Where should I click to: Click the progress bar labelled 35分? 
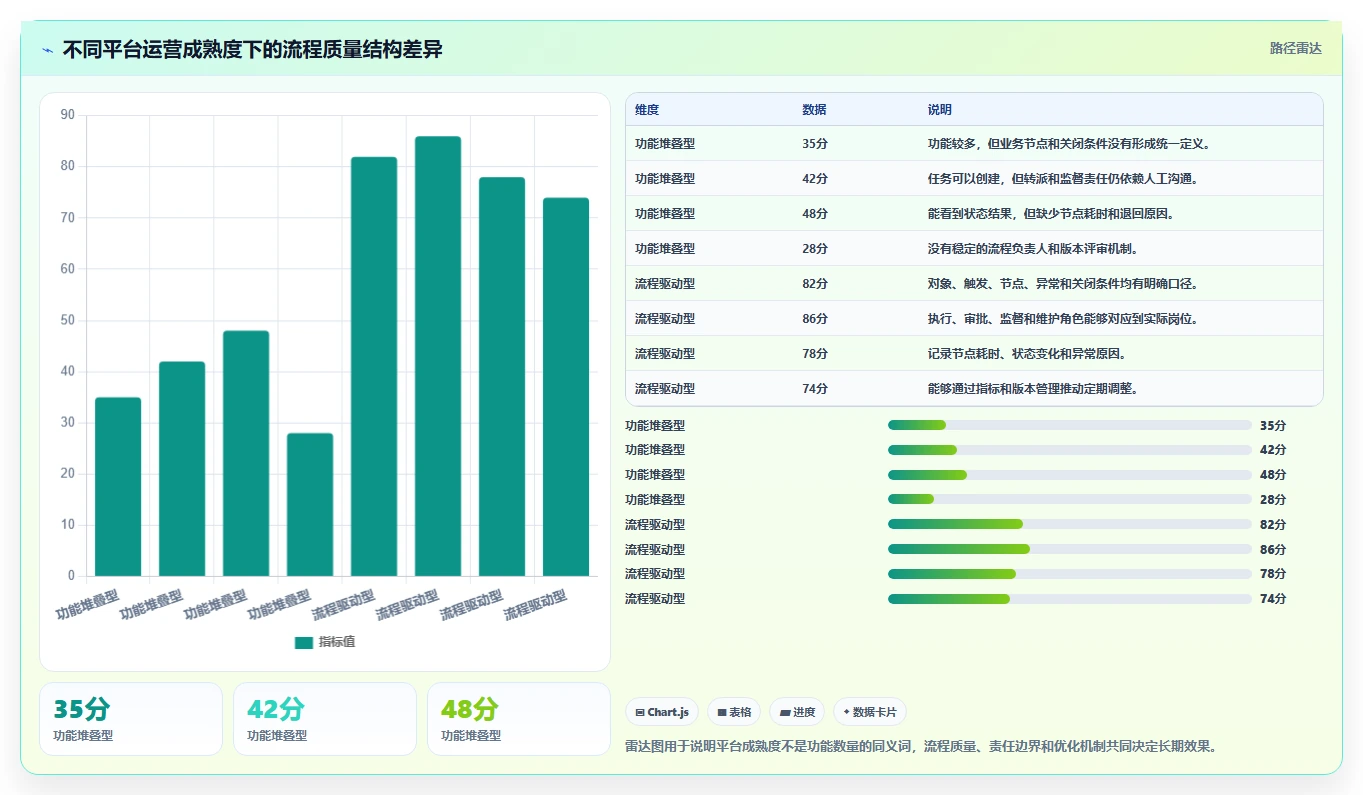1070,425
